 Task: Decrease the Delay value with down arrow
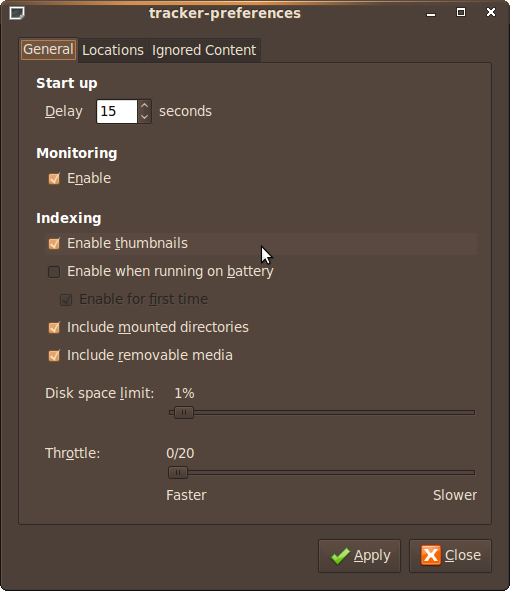point(144,117)
